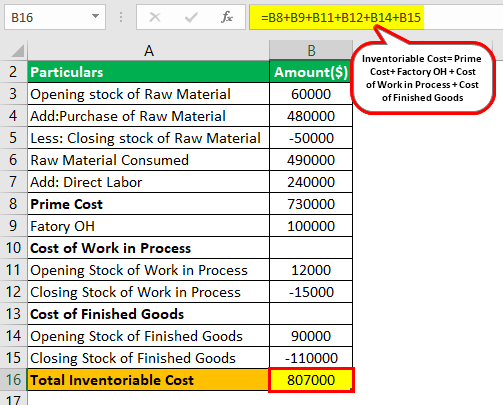Image resolution: width=503 pixels, height=405 pixels.
Task: Select cell Closing Stock of Finished Goods
Action: coord(149,358)
